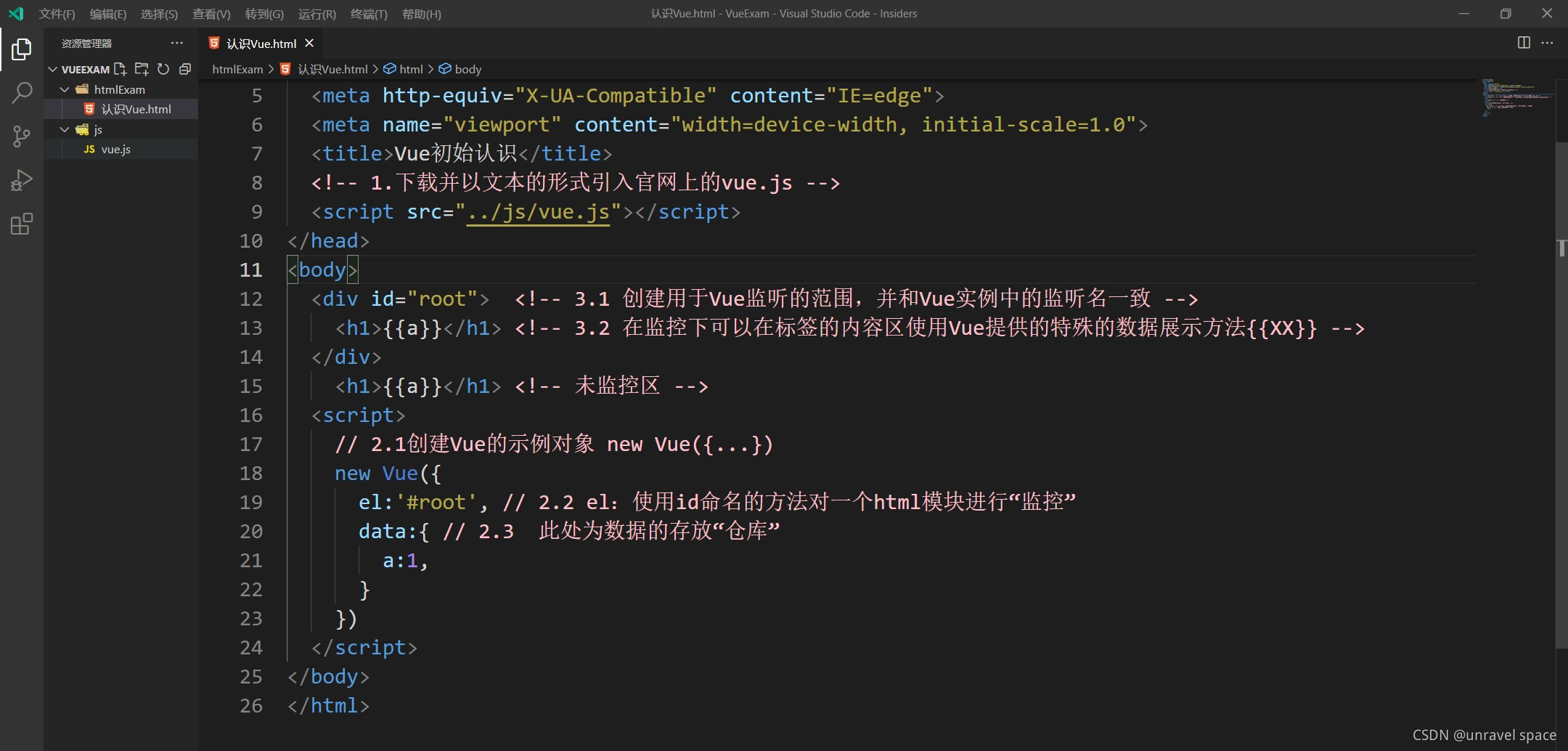Open the 帮助(H) menu

click(421, 14)
